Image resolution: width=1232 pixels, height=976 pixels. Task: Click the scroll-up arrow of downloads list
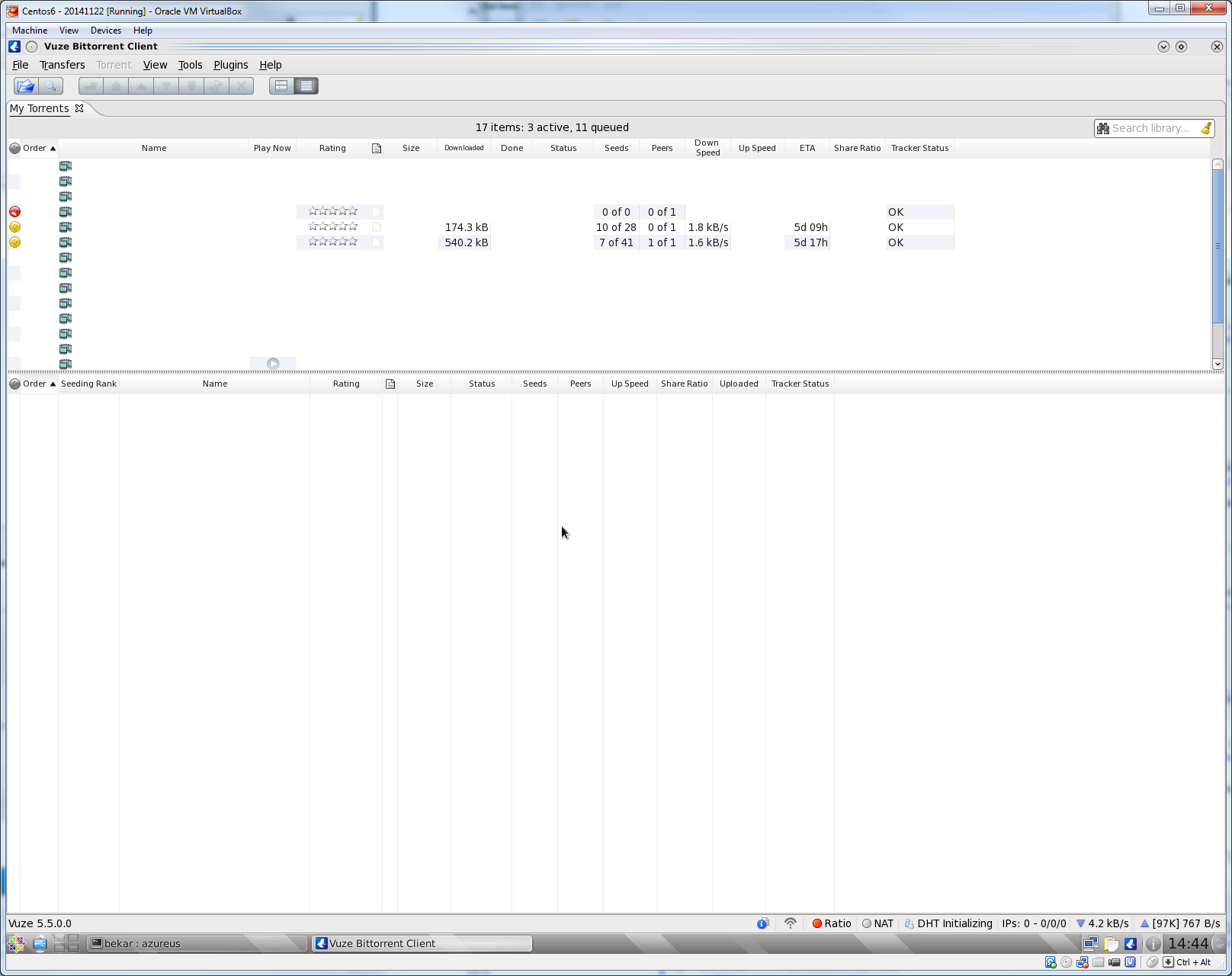pos(1218,164)
